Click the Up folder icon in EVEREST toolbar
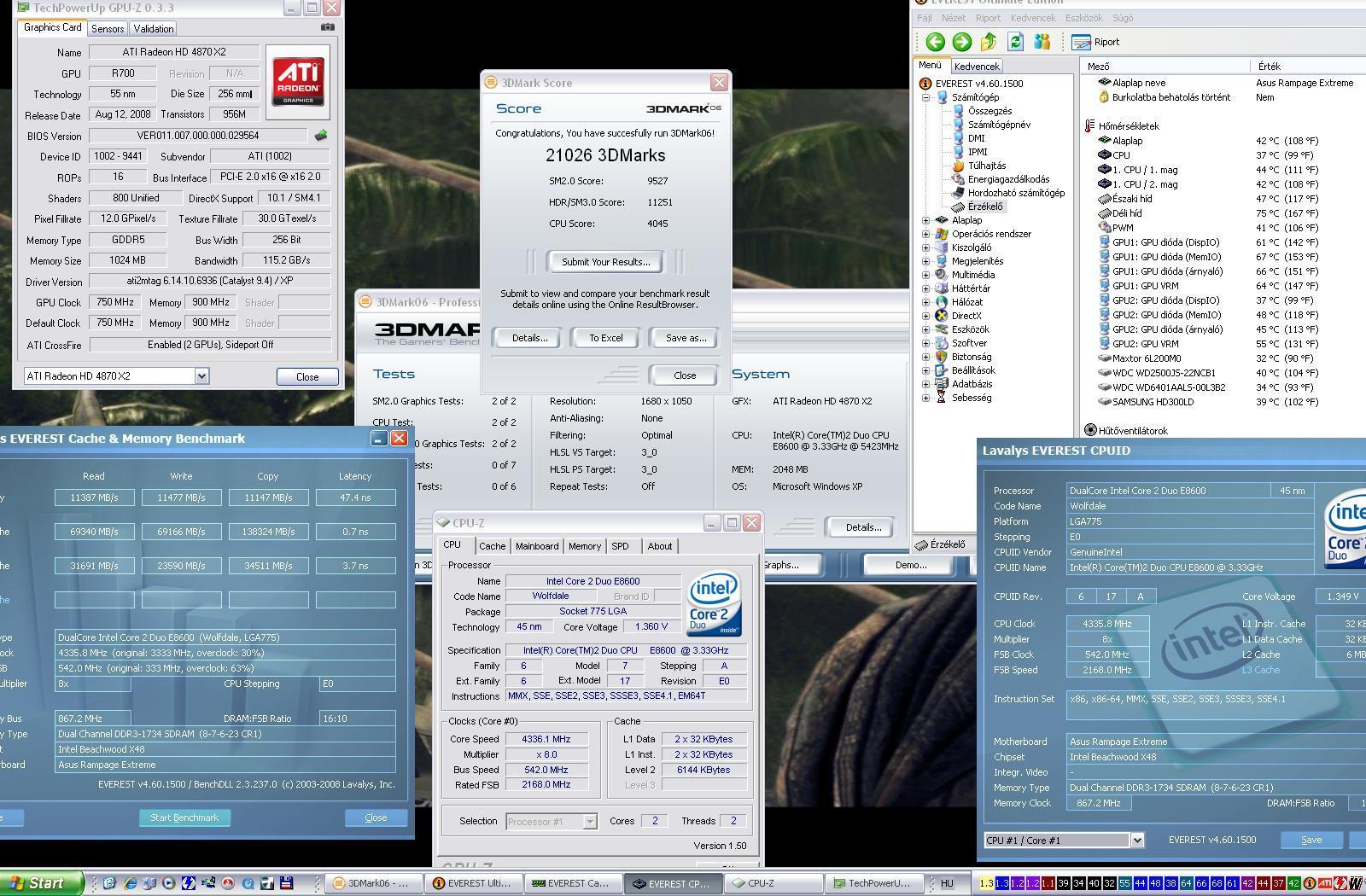This screenshot has height=896, width=1366. click(x=989, y=42)
